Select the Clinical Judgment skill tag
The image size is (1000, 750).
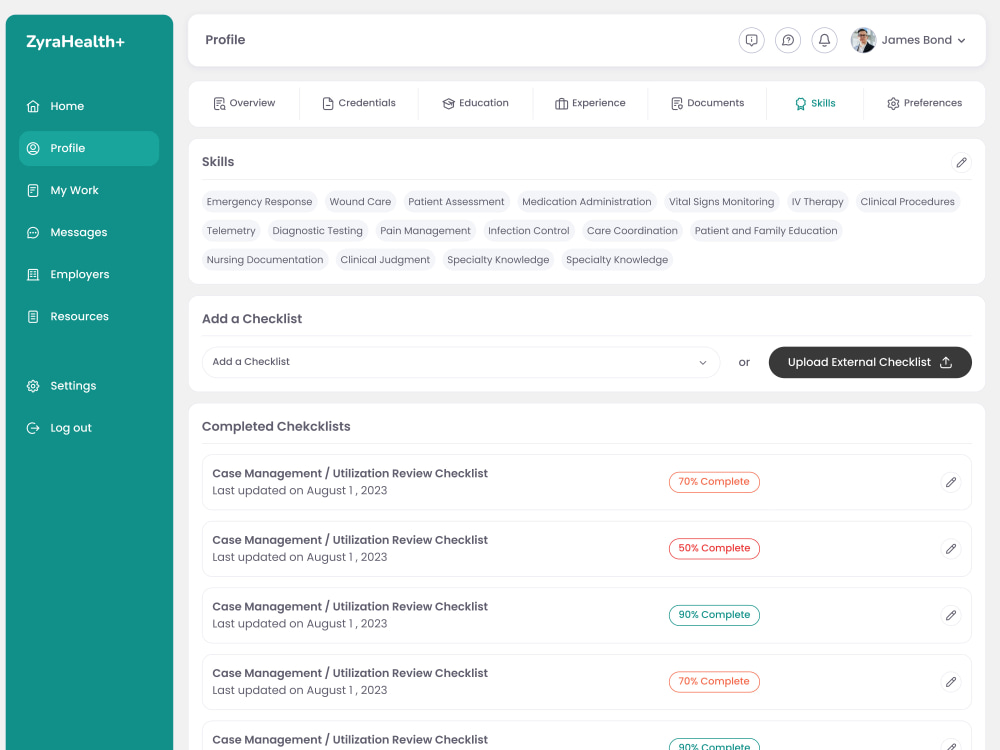click(385, 260)
